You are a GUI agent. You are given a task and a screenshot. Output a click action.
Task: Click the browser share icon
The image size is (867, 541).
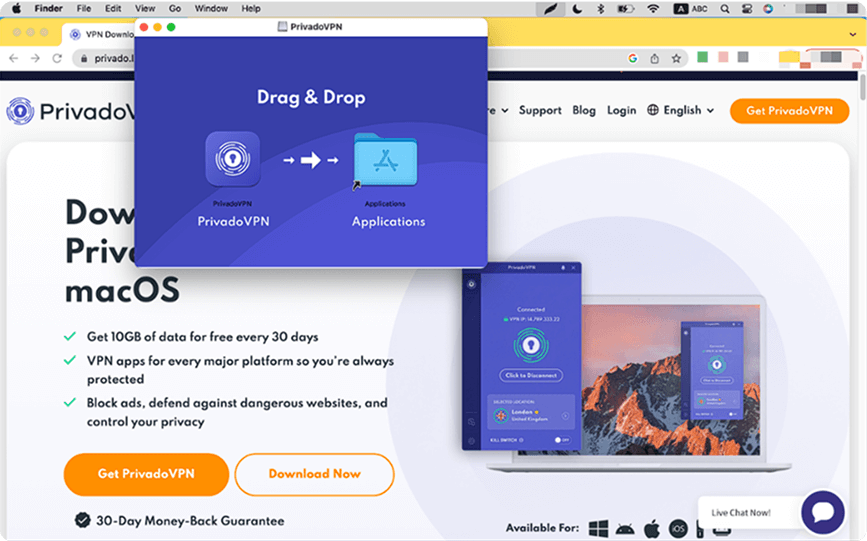coord(654,59)
